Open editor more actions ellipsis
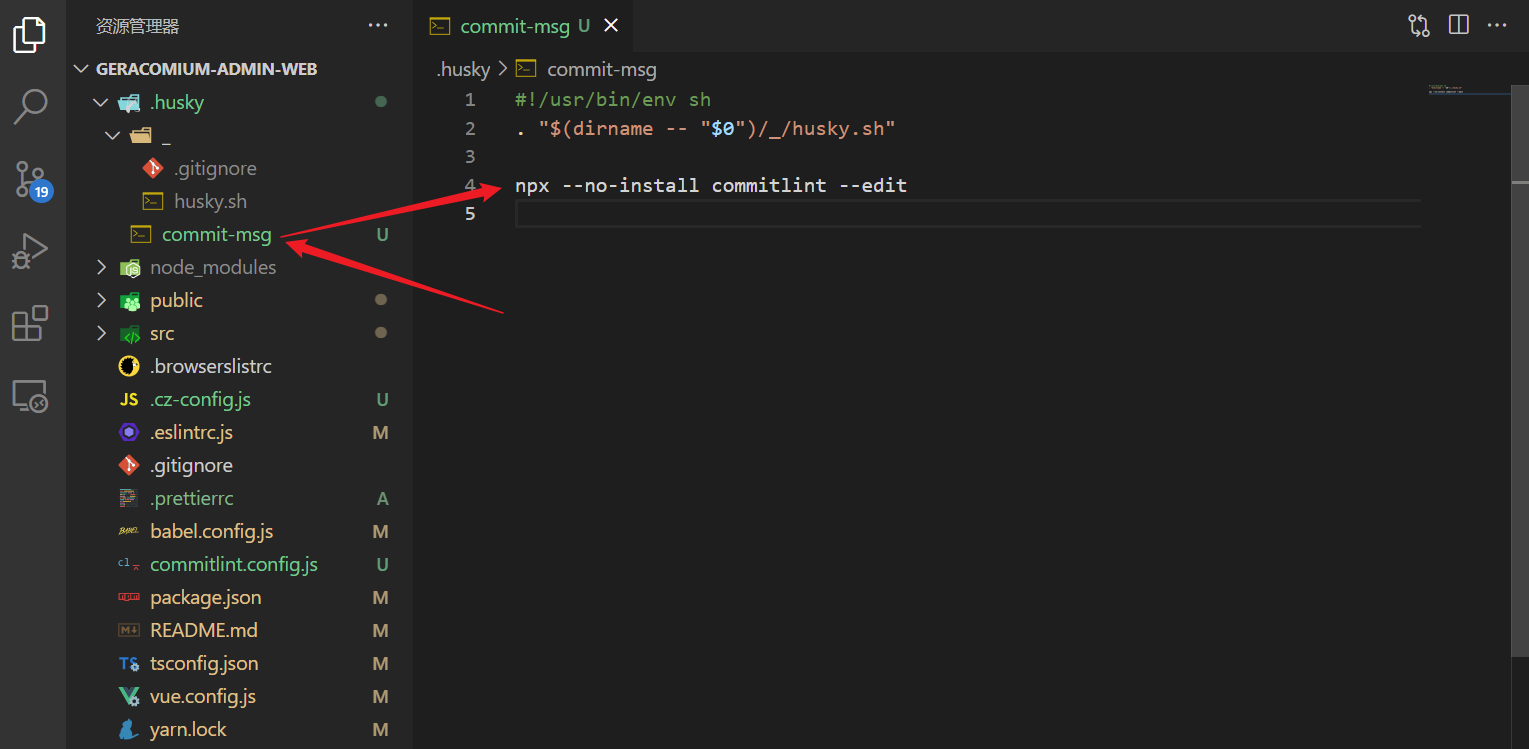This screenshot has width=1529, height=749. [x=1497, y=26]
